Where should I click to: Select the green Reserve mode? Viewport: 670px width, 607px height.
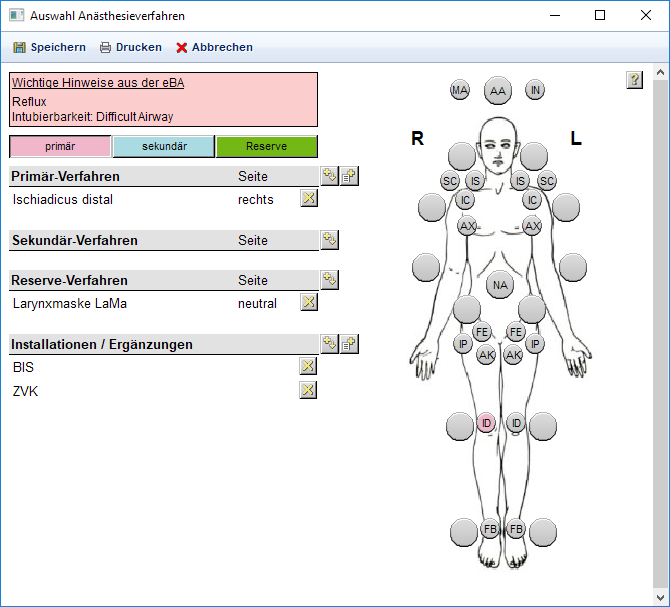pos(266,147)
